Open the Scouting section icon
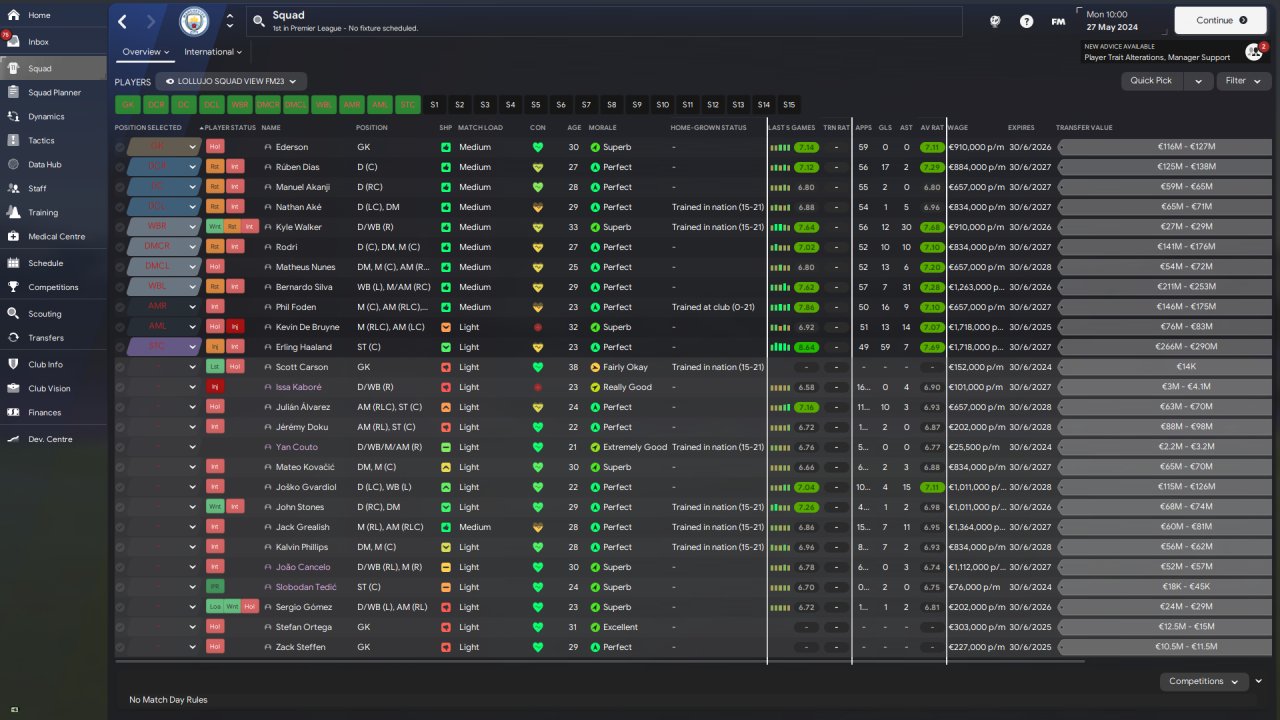 pos(14,314)
